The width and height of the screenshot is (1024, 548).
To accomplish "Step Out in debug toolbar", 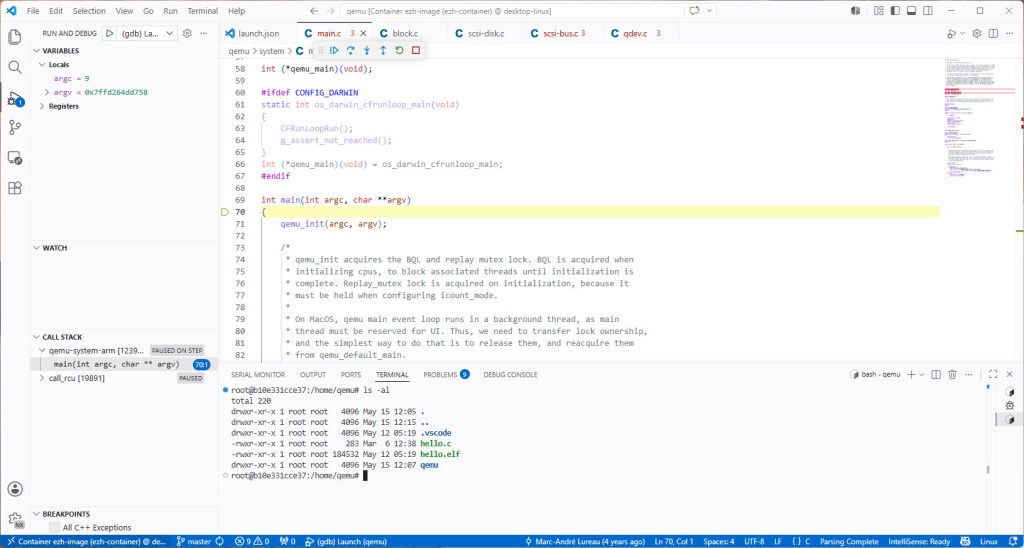I will tap(383, 50).
